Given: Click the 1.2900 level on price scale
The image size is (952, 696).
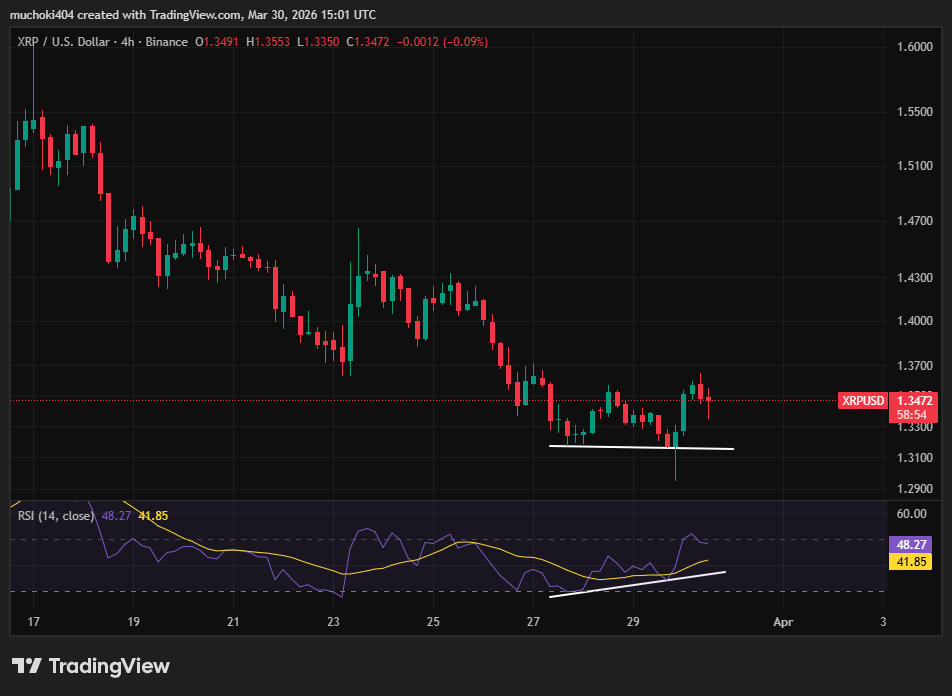Looking at the screenshot, I should pos(915,489).
